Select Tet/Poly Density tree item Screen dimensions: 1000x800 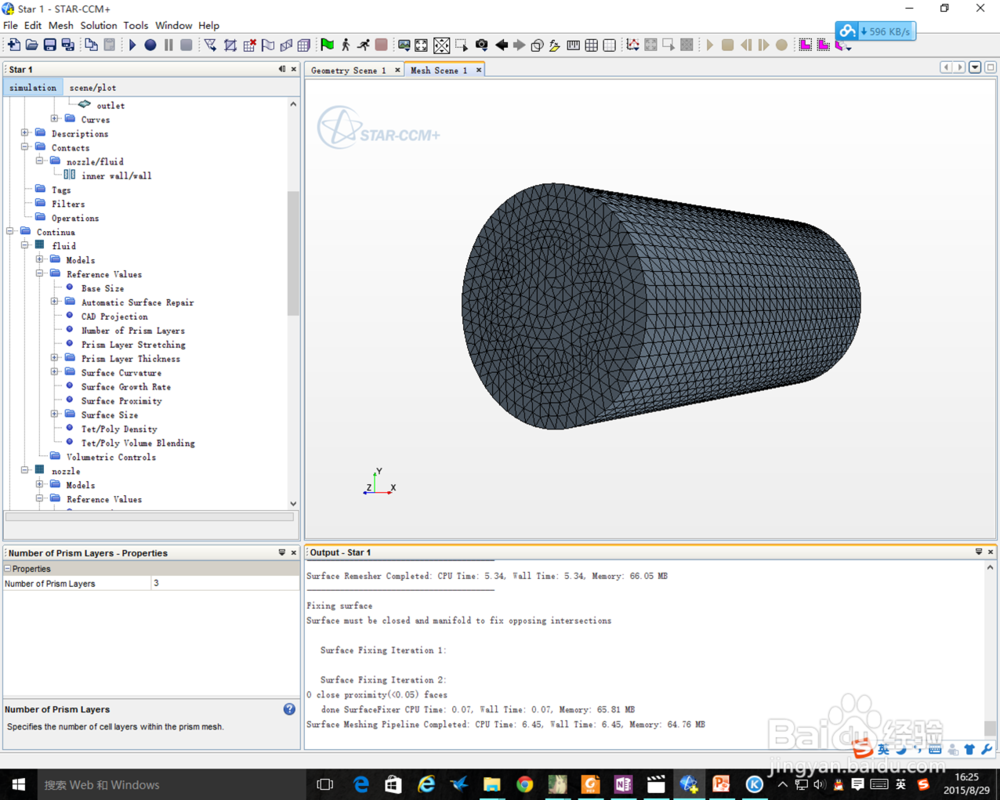pyautogui.click(x=119, y=429)
